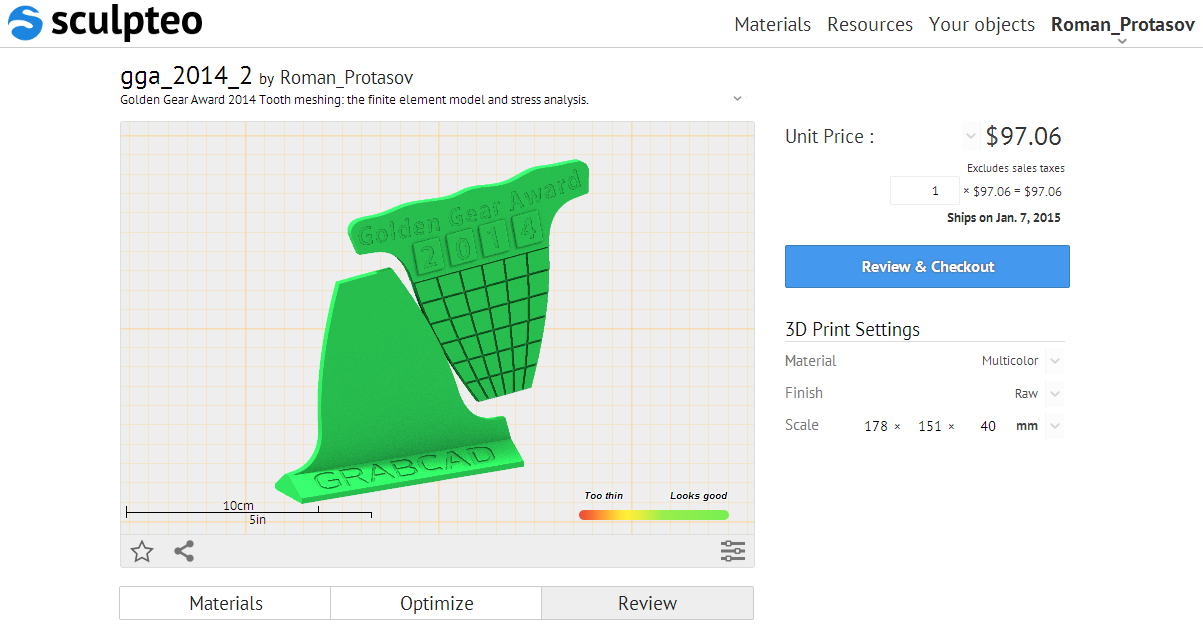Open Roman_Protasov author profile link
Image resolution: width=1203 pixels, height=629 pixels.
(346, 78)
